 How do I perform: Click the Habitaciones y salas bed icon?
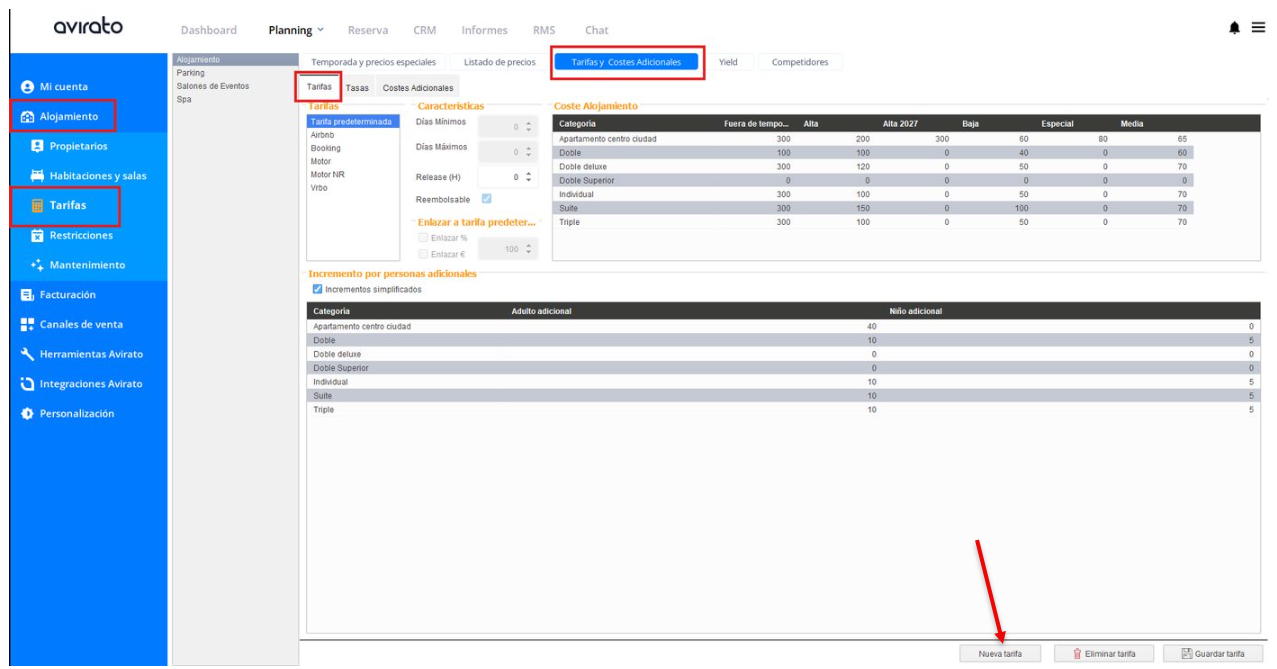(x=37, y=176)
